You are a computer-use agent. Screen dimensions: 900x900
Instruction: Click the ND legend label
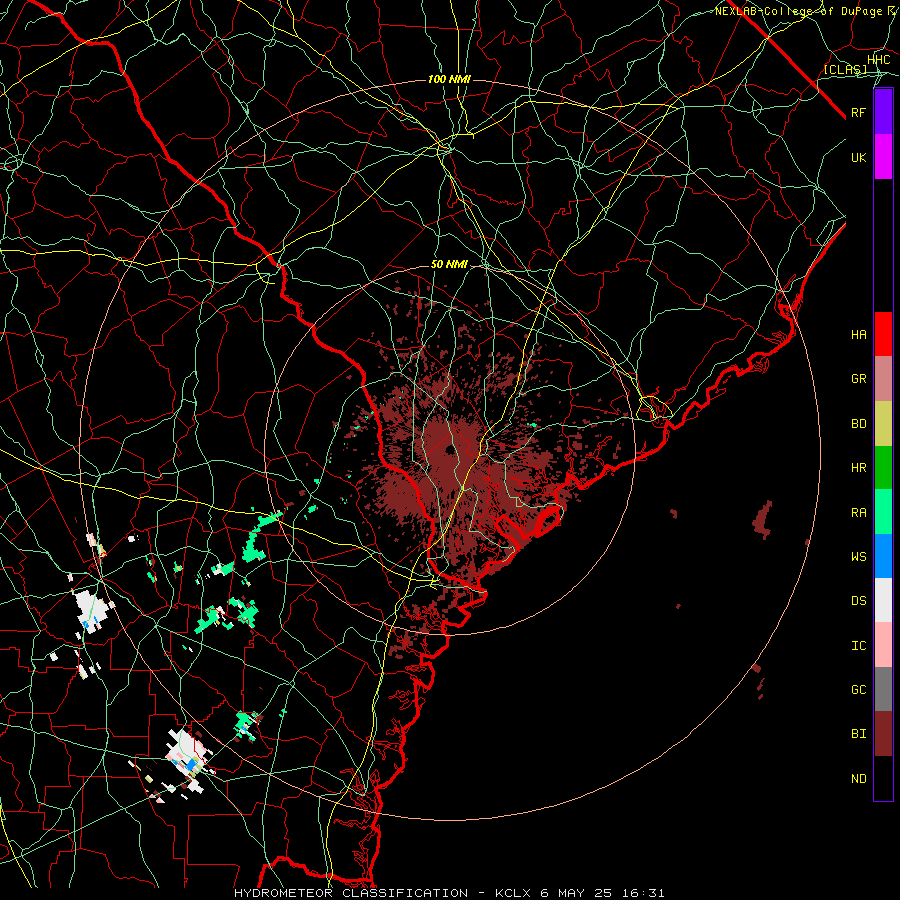pyautogui.click(x=859, y=779)
